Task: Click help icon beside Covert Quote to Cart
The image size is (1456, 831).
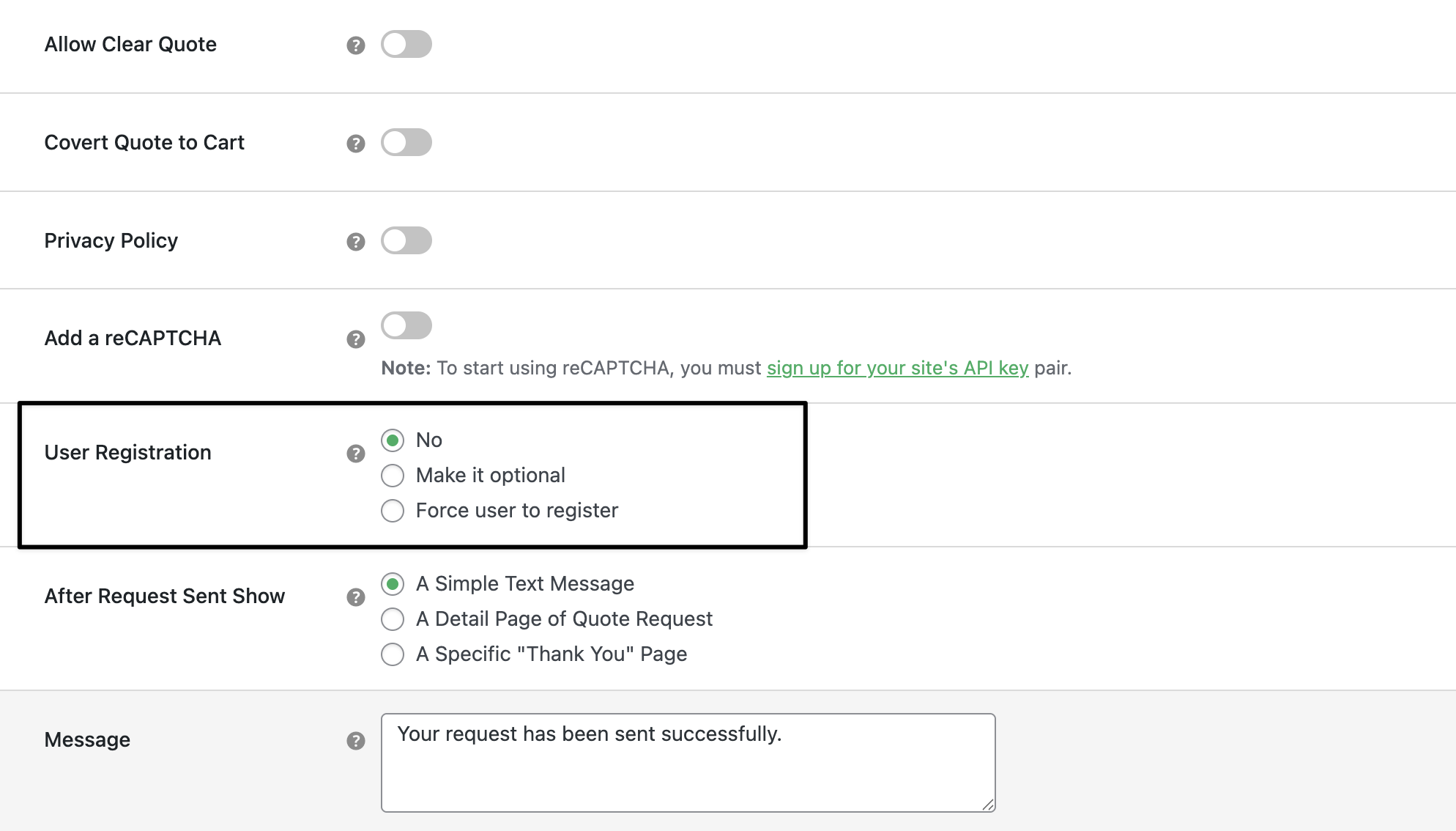Action: 356,144
